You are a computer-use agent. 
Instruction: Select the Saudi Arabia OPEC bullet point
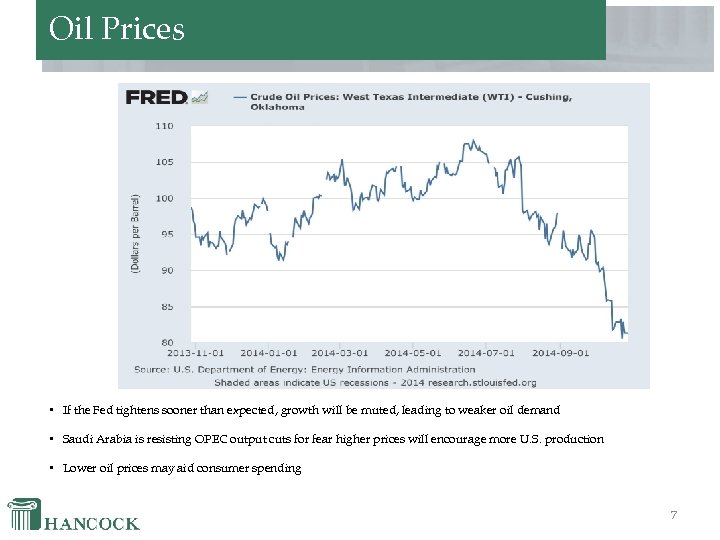point(333,439)
